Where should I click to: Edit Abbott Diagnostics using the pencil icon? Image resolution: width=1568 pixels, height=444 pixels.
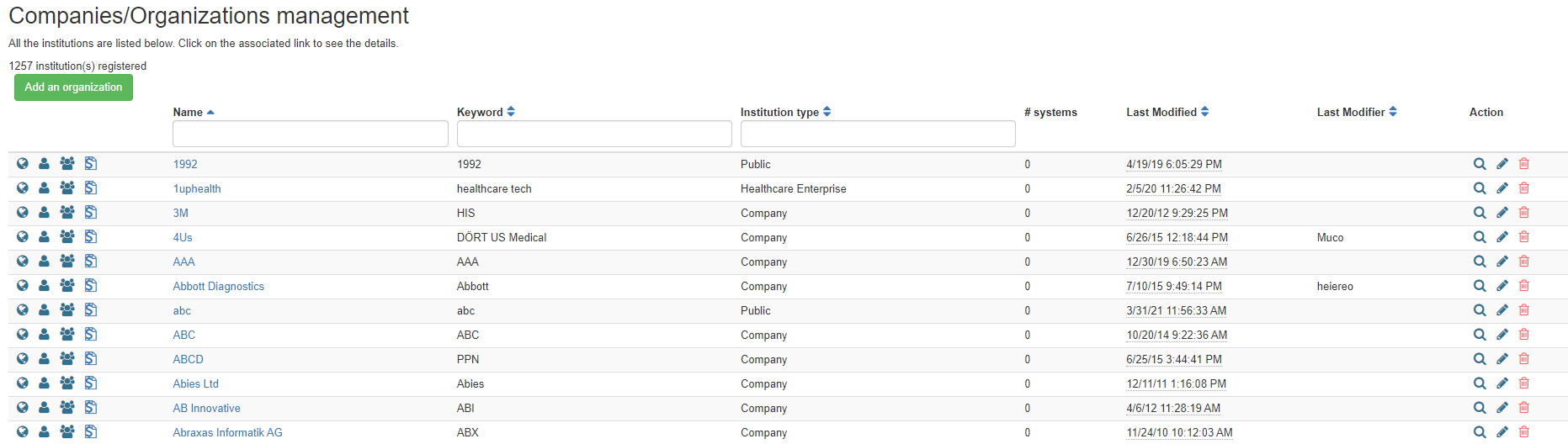1502,286
